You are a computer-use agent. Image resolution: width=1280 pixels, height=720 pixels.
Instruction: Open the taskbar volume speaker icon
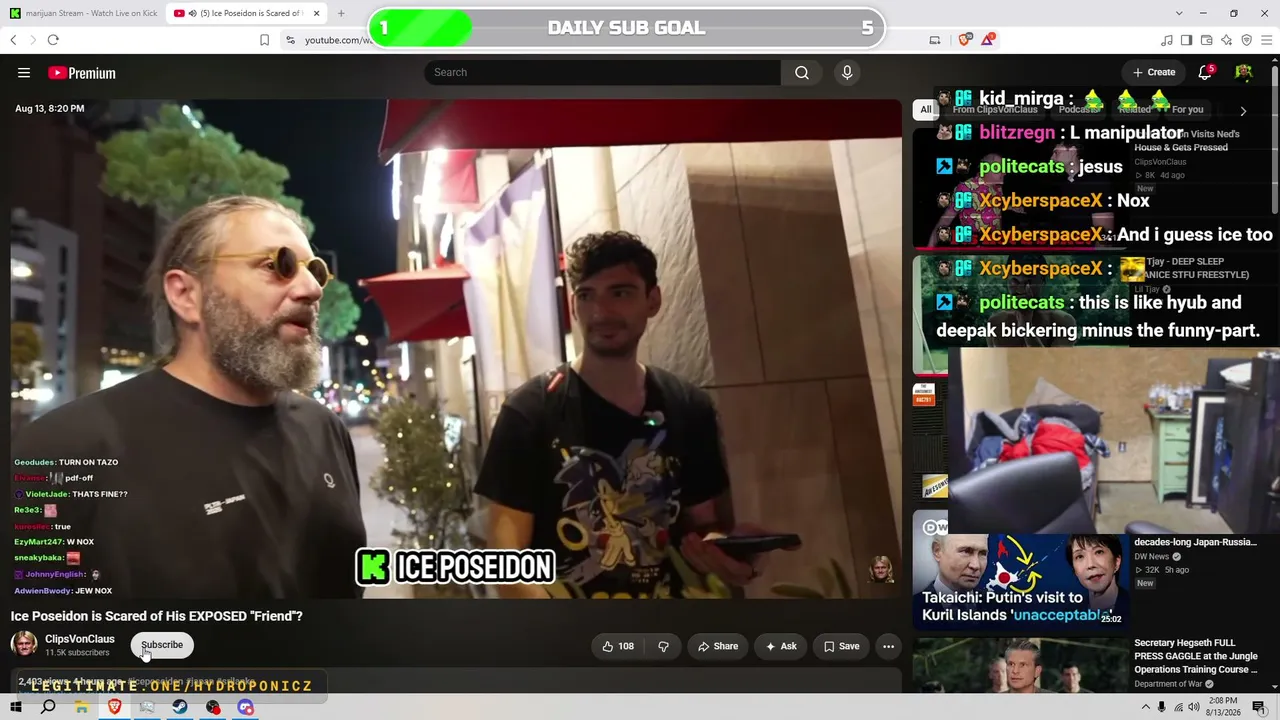click(x=1195, y=707)
